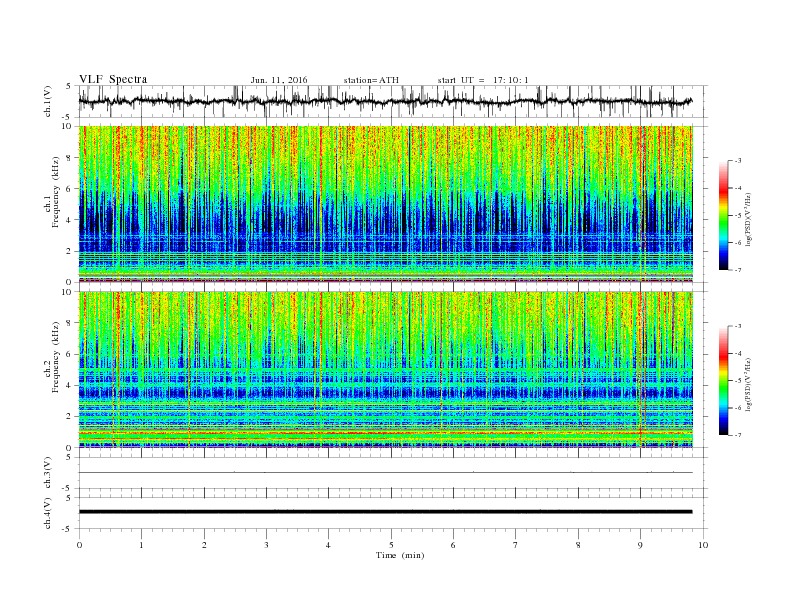Click tick label "6" on the Time axis
Image resolution: width=792 pixels, height=612 pixels.
453,545
